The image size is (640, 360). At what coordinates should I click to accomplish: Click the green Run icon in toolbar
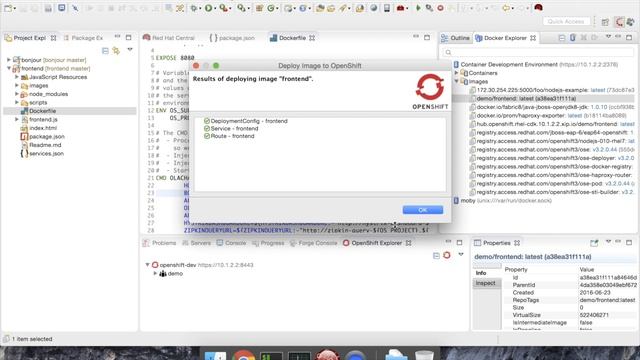click(209, 8)
